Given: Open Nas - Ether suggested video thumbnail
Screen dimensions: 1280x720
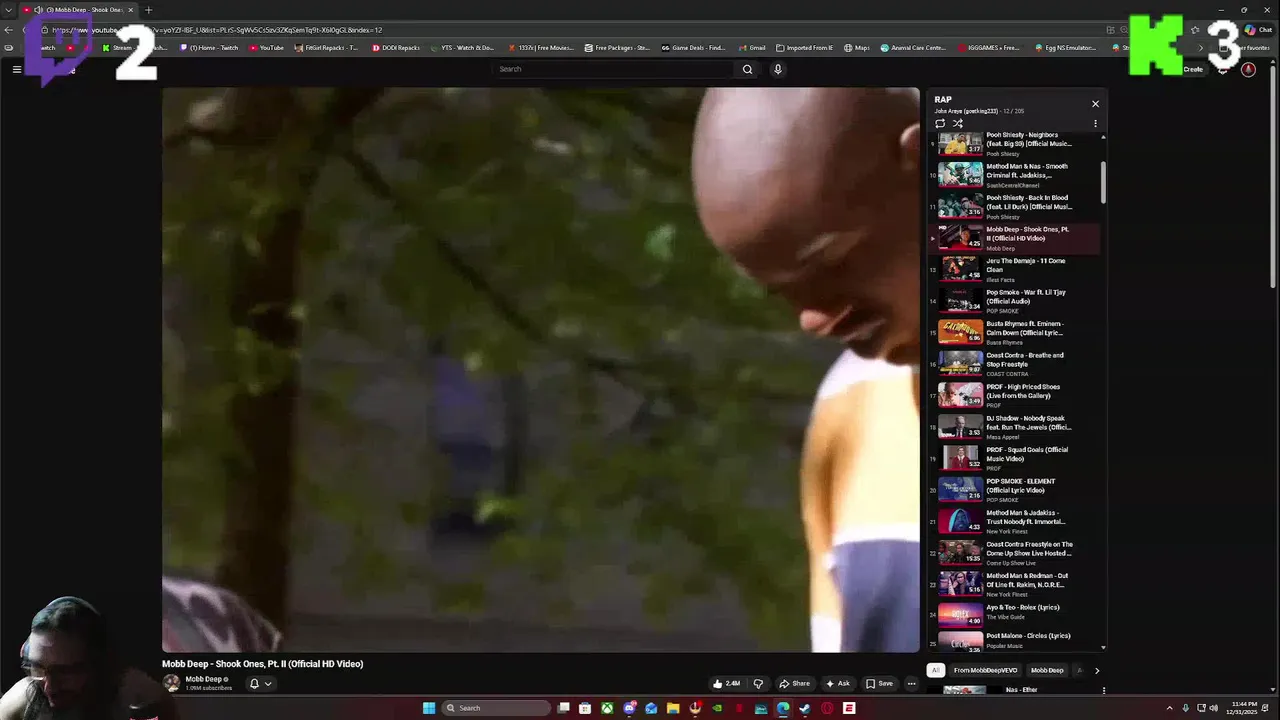Looking at the screenshot, I should pos(964,690).
